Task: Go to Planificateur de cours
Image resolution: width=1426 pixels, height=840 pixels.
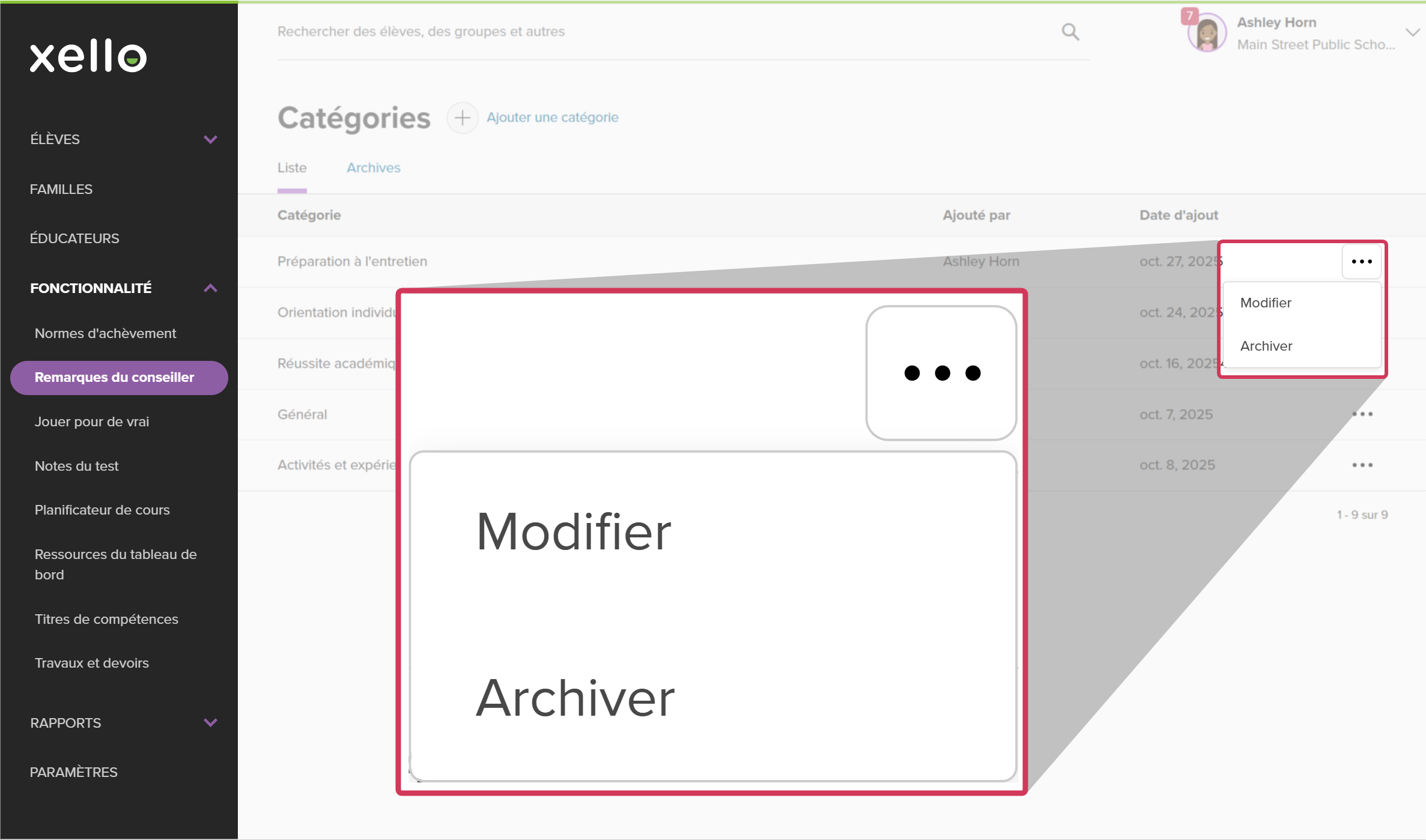Action: [x=102, y=510]
